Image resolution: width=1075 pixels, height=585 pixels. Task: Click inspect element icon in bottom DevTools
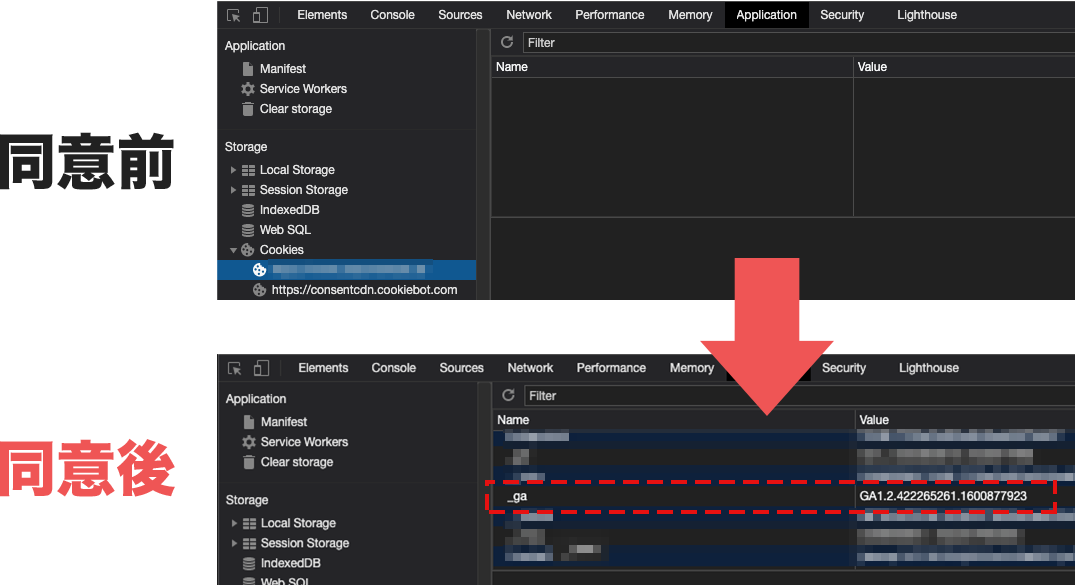click(x=234, y=368)
